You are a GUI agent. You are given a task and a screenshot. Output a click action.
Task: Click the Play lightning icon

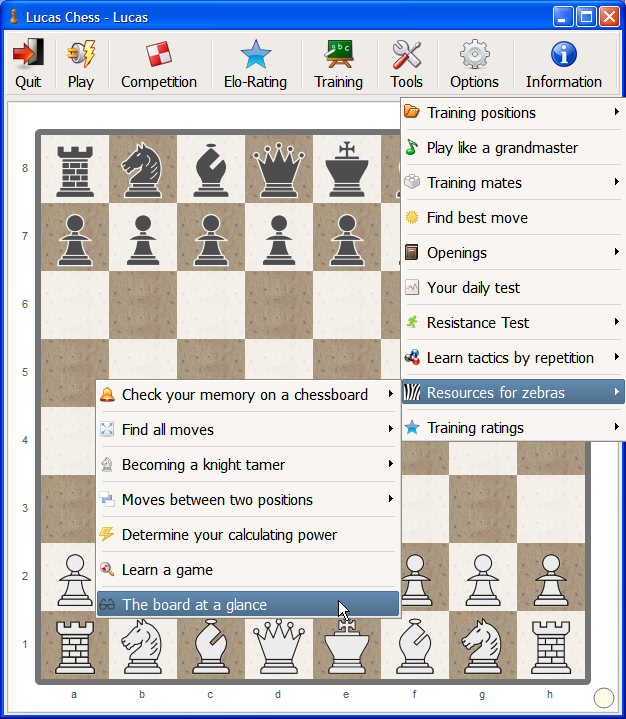81,53
